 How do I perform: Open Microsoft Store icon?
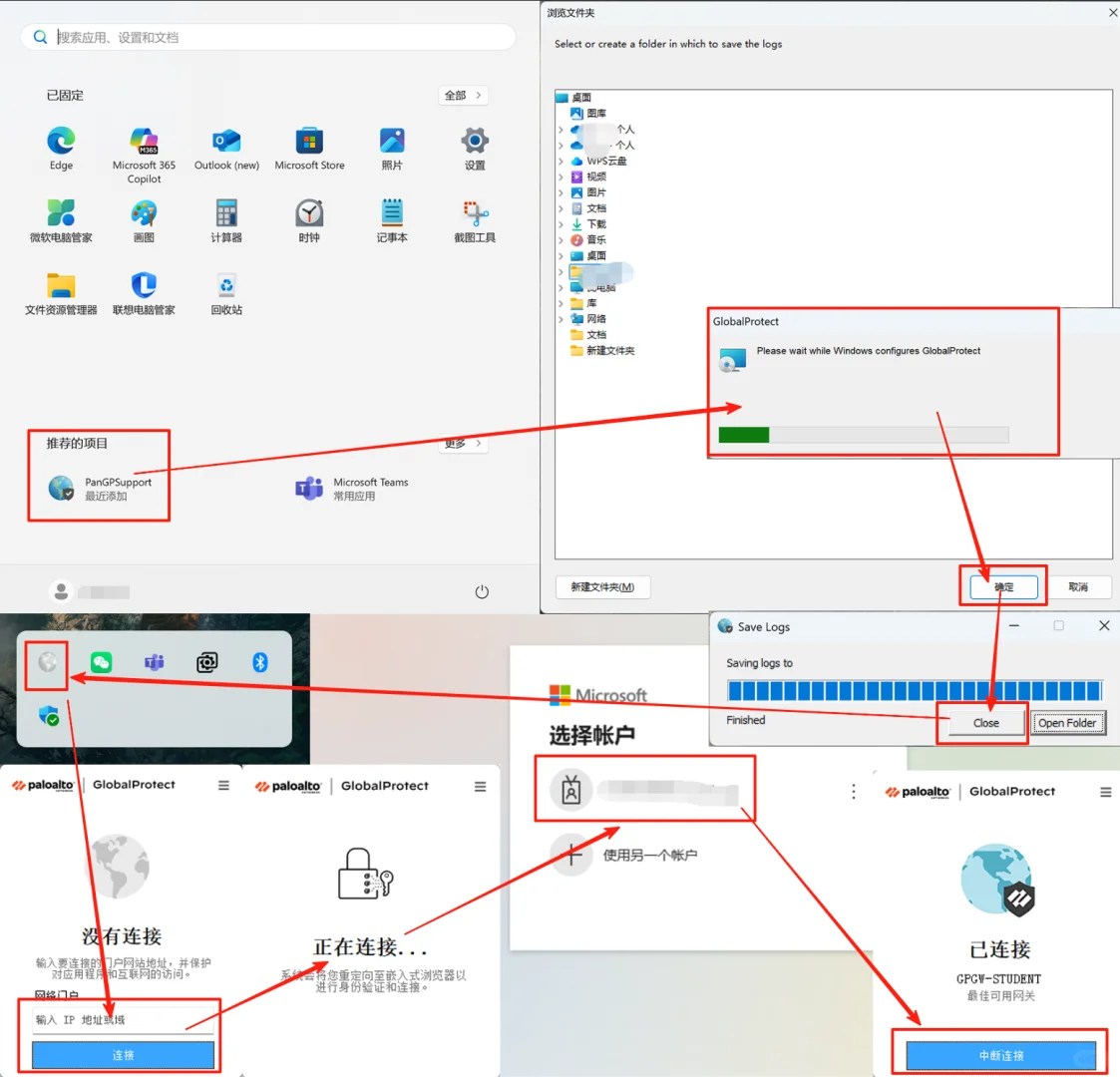pyautogui.click(x=309, y=148)
